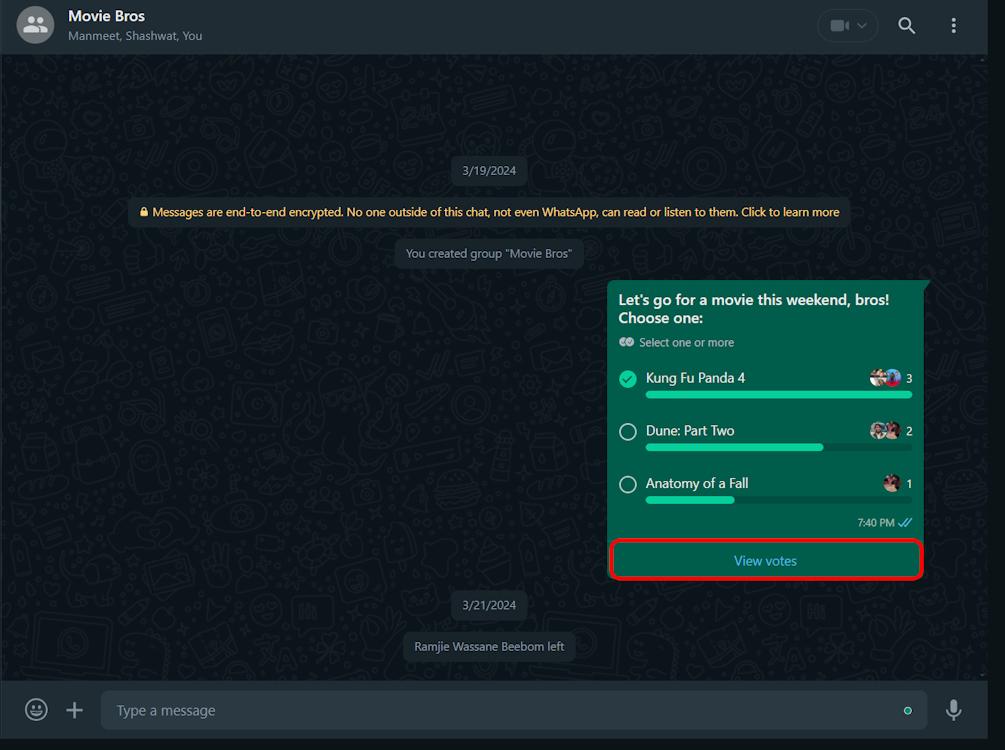Click the lock icon in encryption notice
This screenshot has width=1005, height=750.
coord(144,212)
